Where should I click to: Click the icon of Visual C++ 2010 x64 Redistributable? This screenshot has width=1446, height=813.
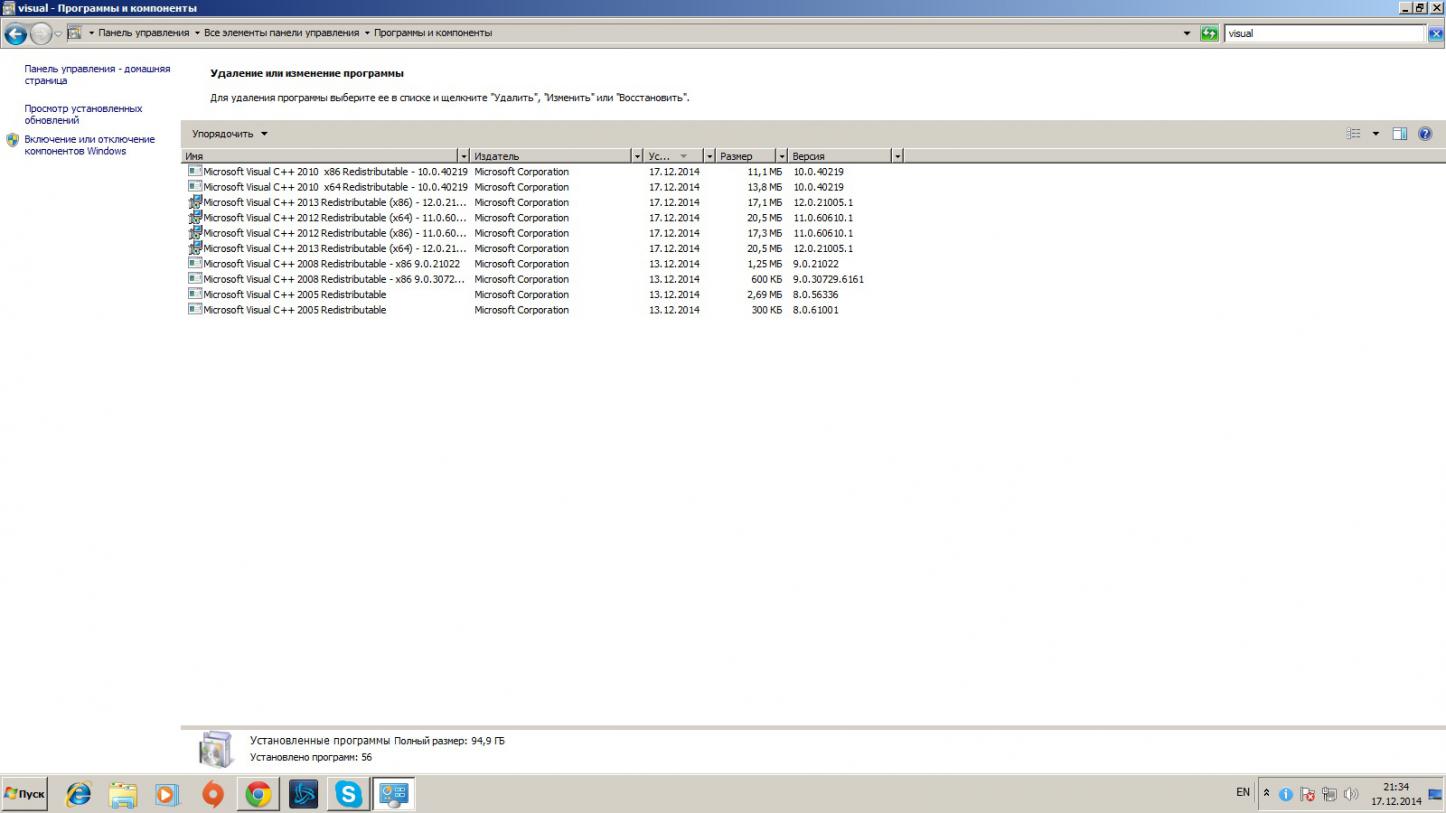[195, 186]
